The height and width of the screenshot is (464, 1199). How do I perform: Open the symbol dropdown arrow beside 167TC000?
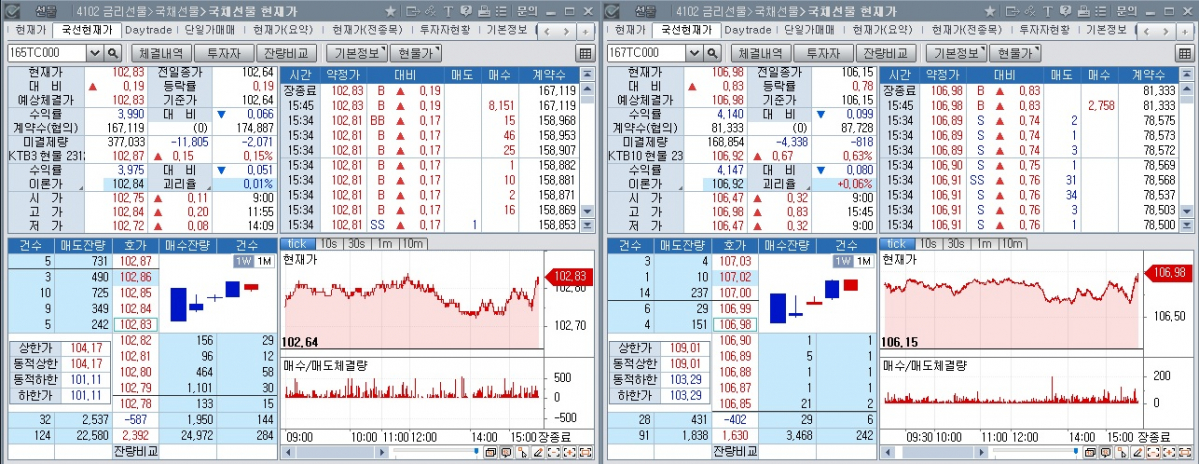click(694, 53)
